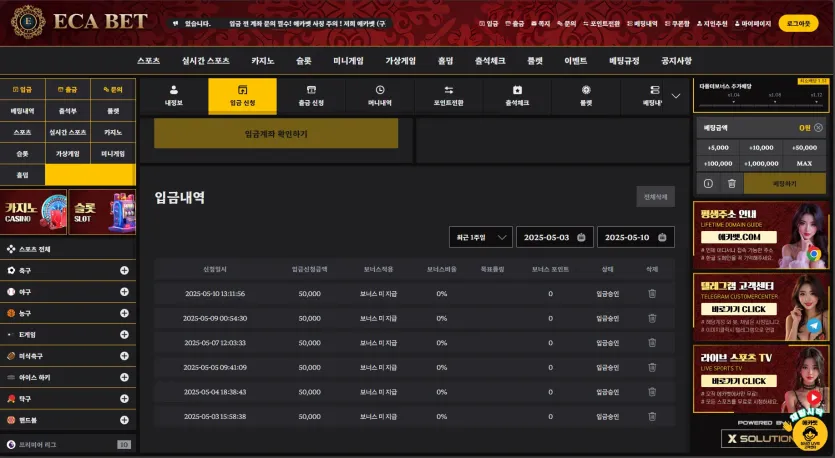Expand the 핸드볼 sport category
The width and height of the screenshot is (835, 458).
tap(124, 420)
